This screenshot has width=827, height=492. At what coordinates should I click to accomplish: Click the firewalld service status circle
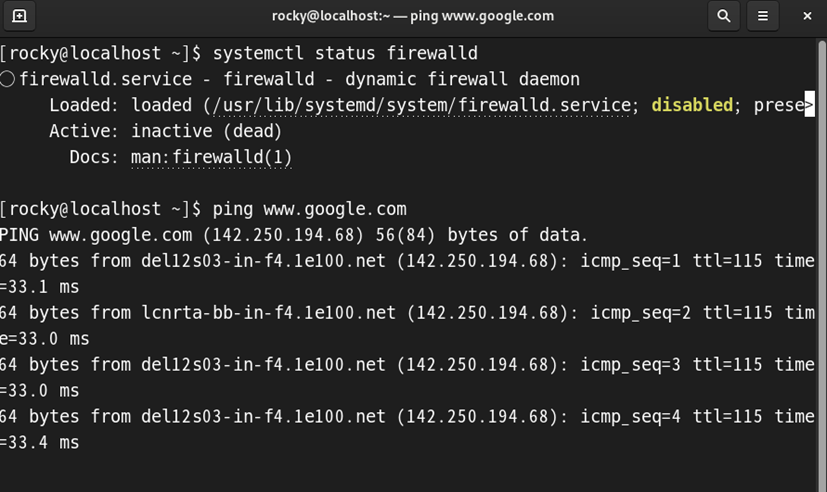[x=7, y=79]
